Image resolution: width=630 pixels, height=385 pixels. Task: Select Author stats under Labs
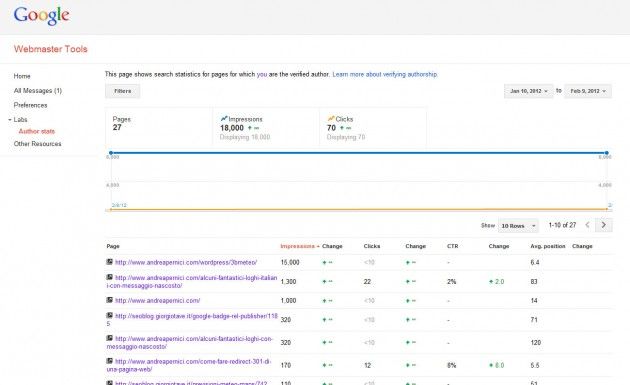(37, 131)
